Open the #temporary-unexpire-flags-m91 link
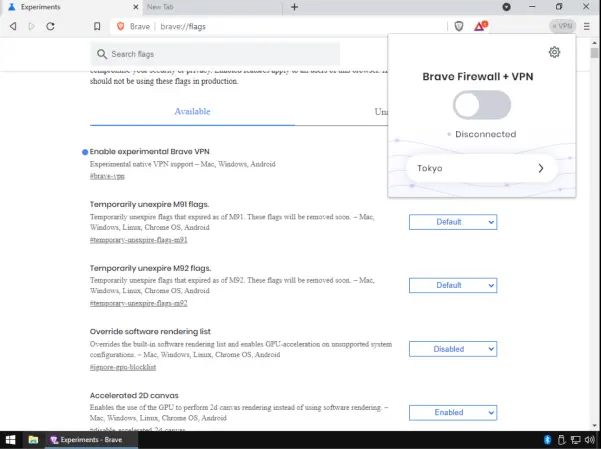The width and height of the screenshot is (601, 449). pos(138,240)
